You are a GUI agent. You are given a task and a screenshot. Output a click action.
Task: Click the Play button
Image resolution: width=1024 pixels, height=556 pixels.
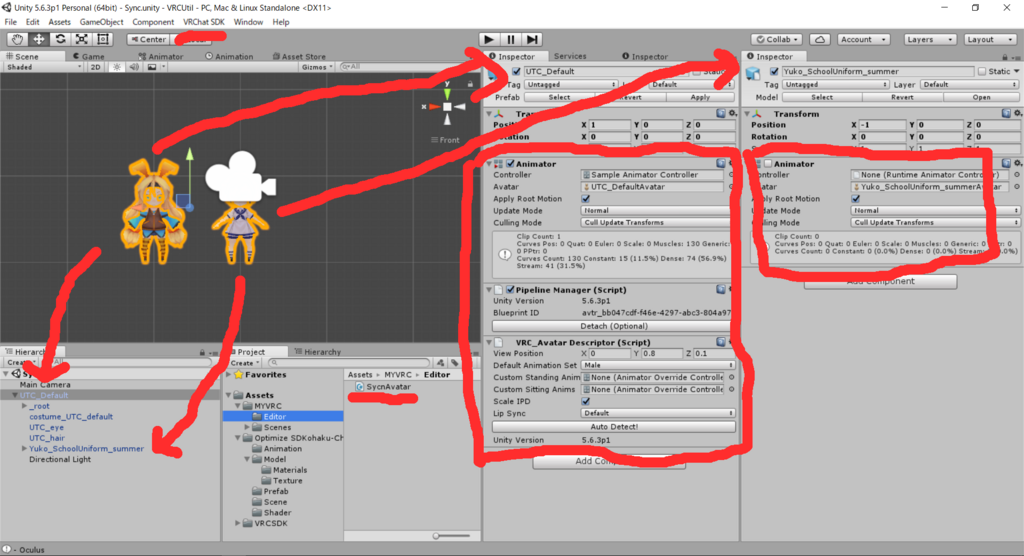(489, 39)
